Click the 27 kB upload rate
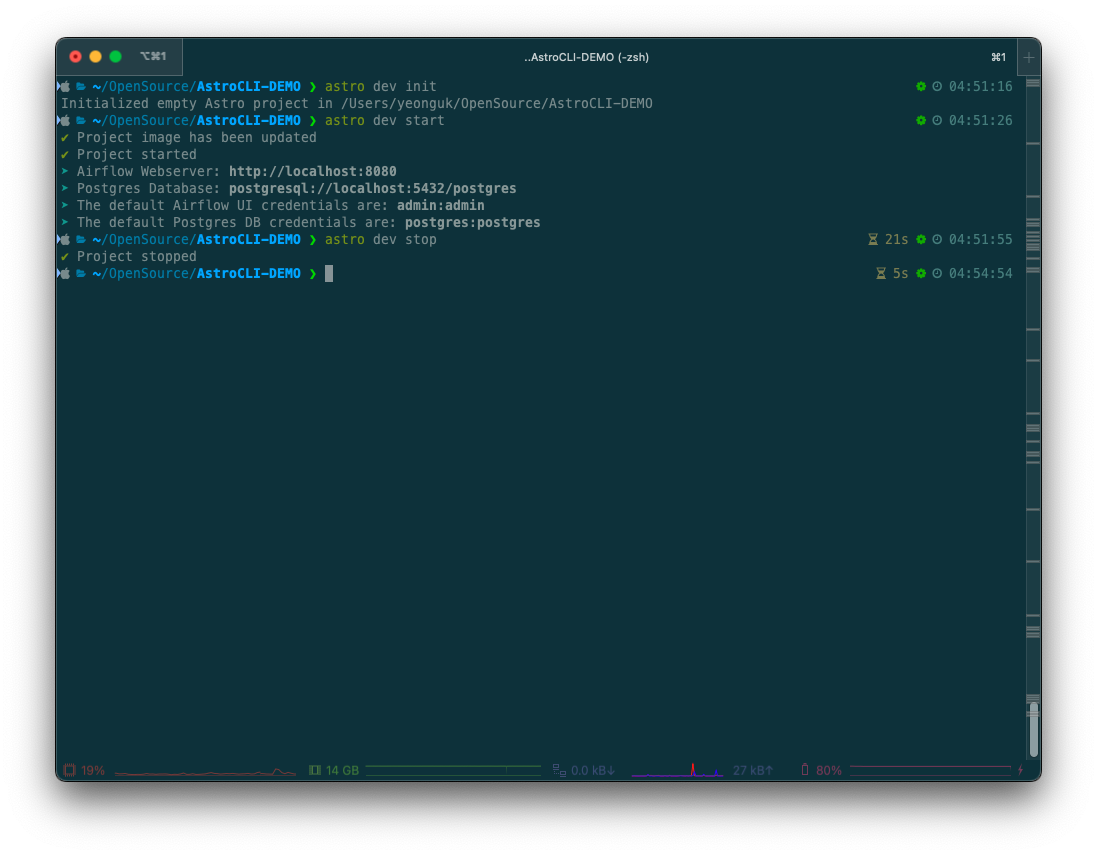Screen dimensions: 1097x855 pos(753,770)
